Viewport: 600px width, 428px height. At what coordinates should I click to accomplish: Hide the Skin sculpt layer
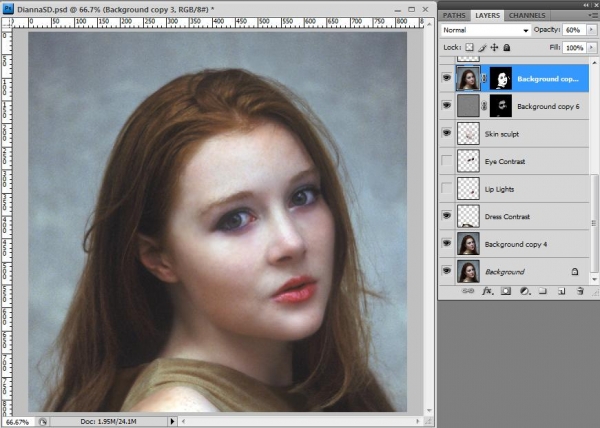447,133
